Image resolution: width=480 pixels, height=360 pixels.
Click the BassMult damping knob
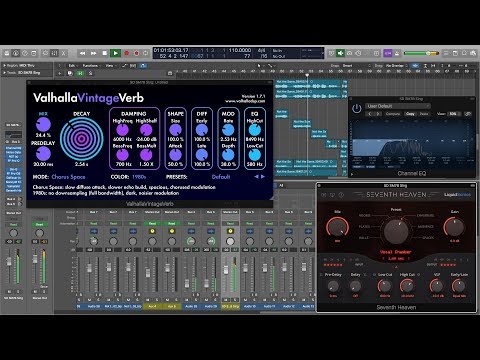146,155
